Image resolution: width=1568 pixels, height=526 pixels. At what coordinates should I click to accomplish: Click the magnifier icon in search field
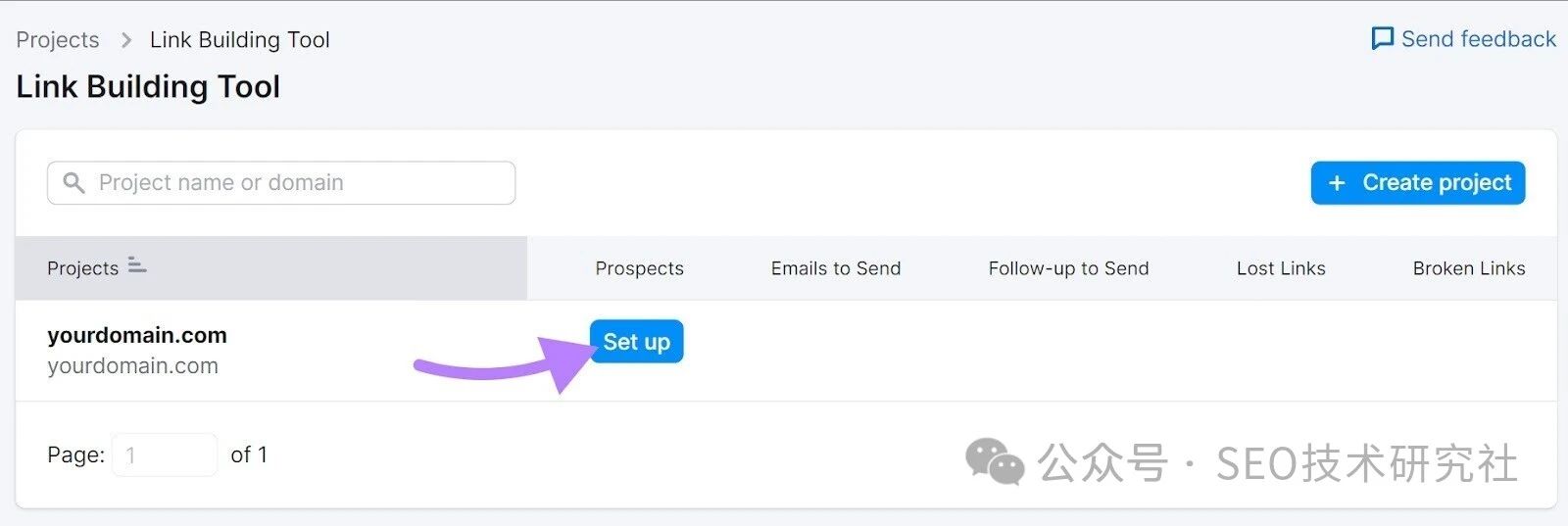point(73,183)
